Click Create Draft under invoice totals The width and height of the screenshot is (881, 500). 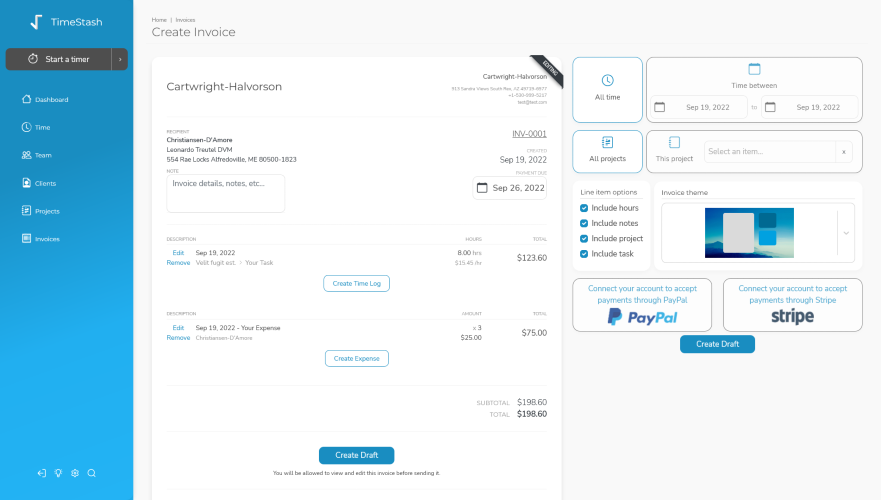click(356, 455)
